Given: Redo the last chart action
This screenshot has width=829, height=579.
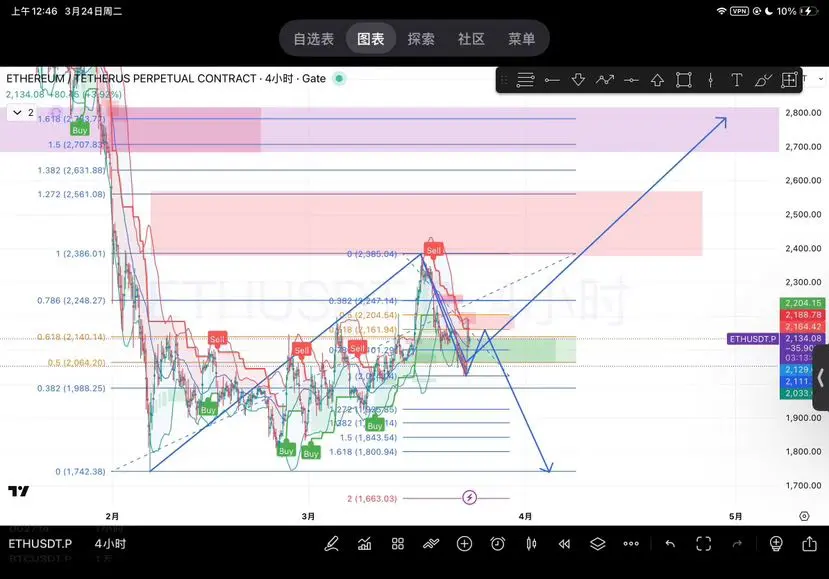Looking at the screenshot, I should click(737, 544).
